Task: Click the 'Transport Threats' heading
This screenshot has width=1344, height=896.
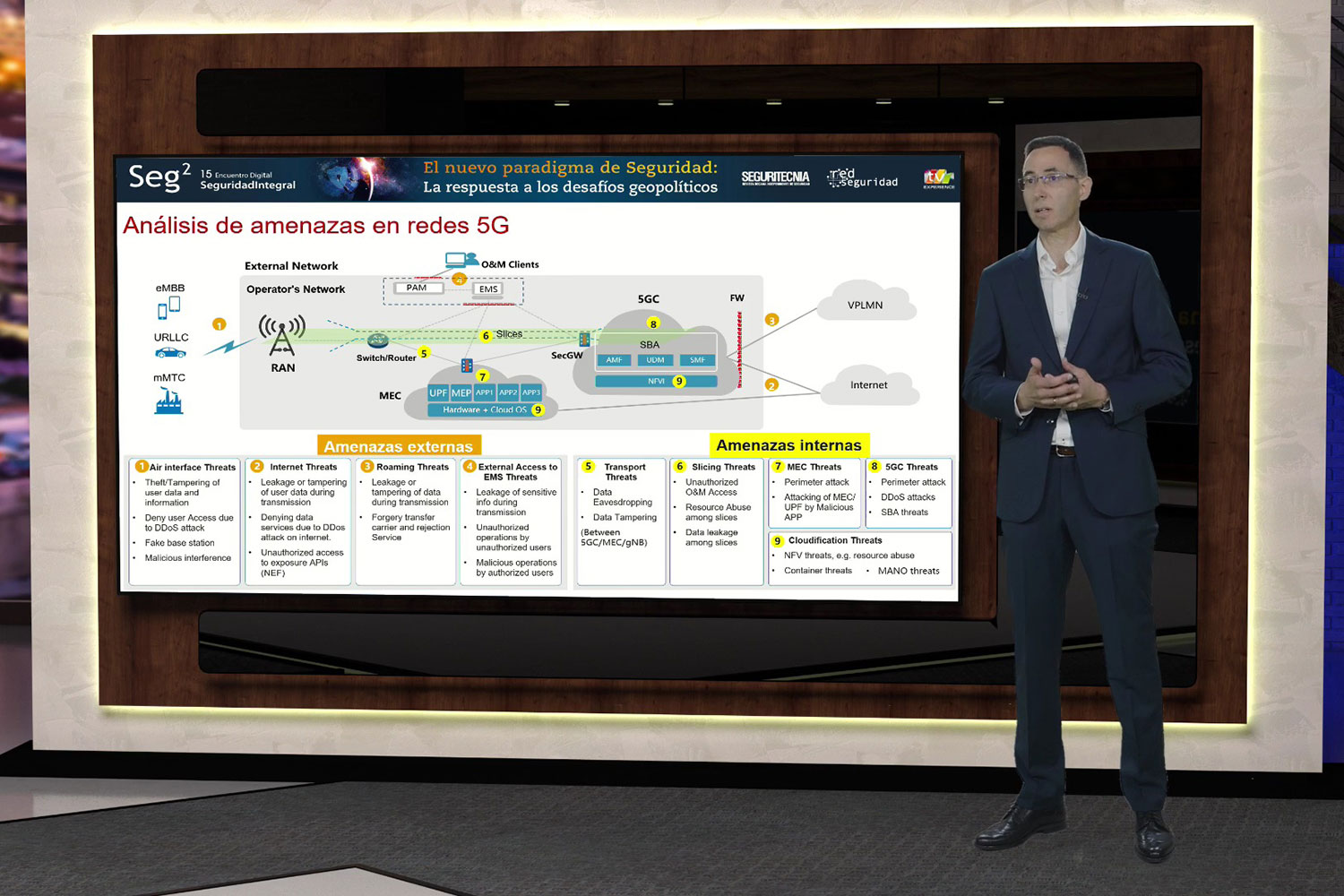Action: [624, 471]
